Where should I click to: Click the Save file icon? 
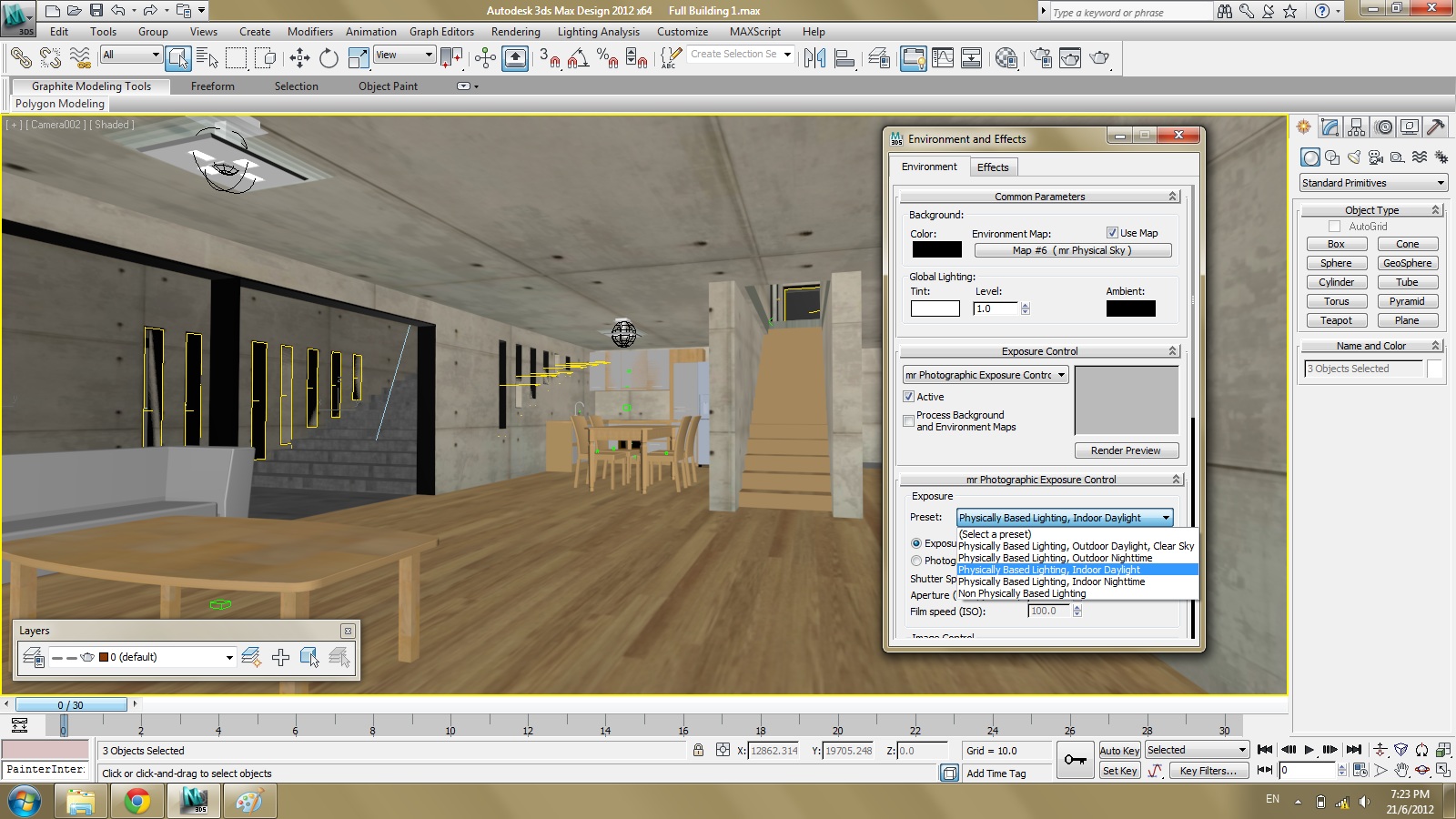pos(96,11)
